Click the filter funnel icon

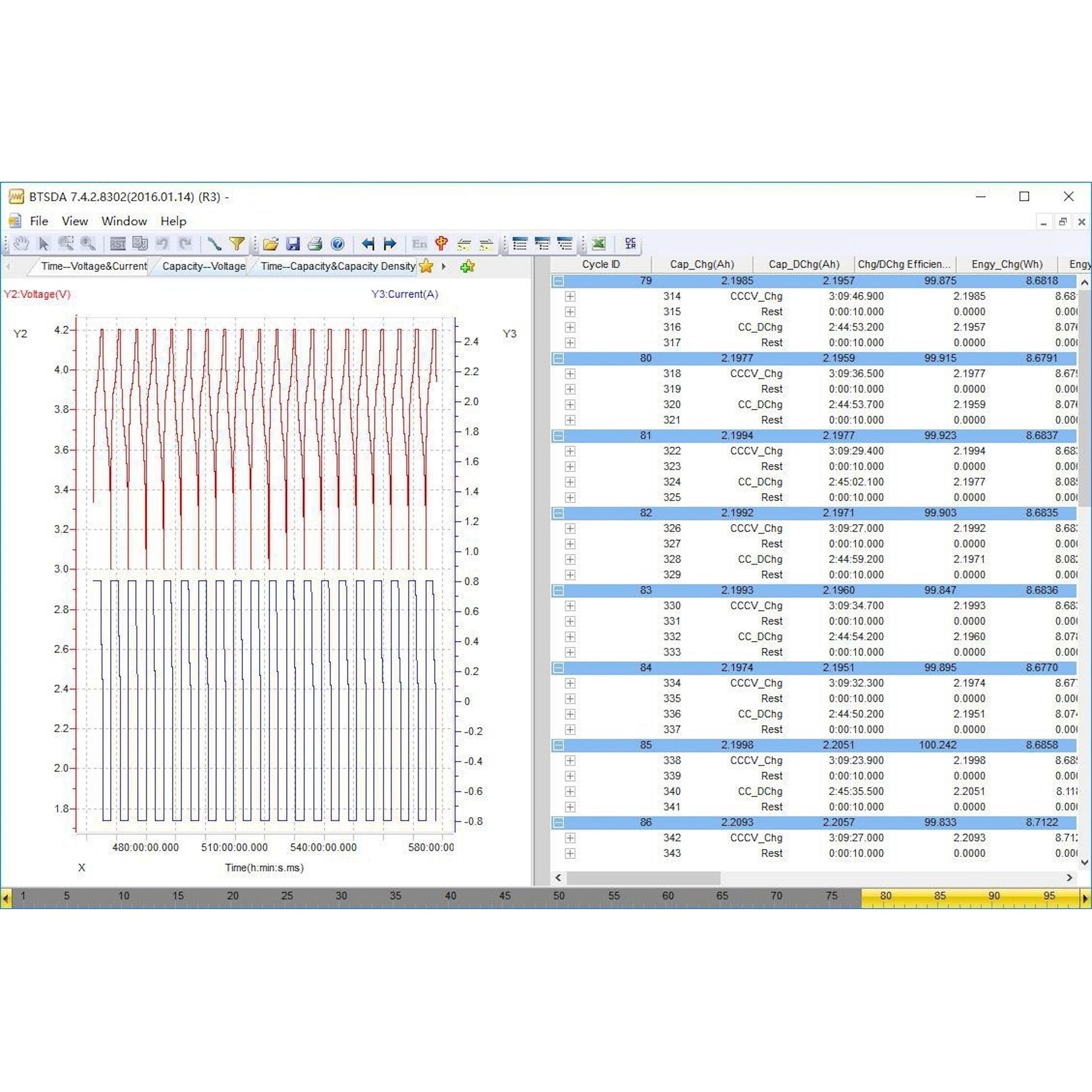tap(237, 244)
